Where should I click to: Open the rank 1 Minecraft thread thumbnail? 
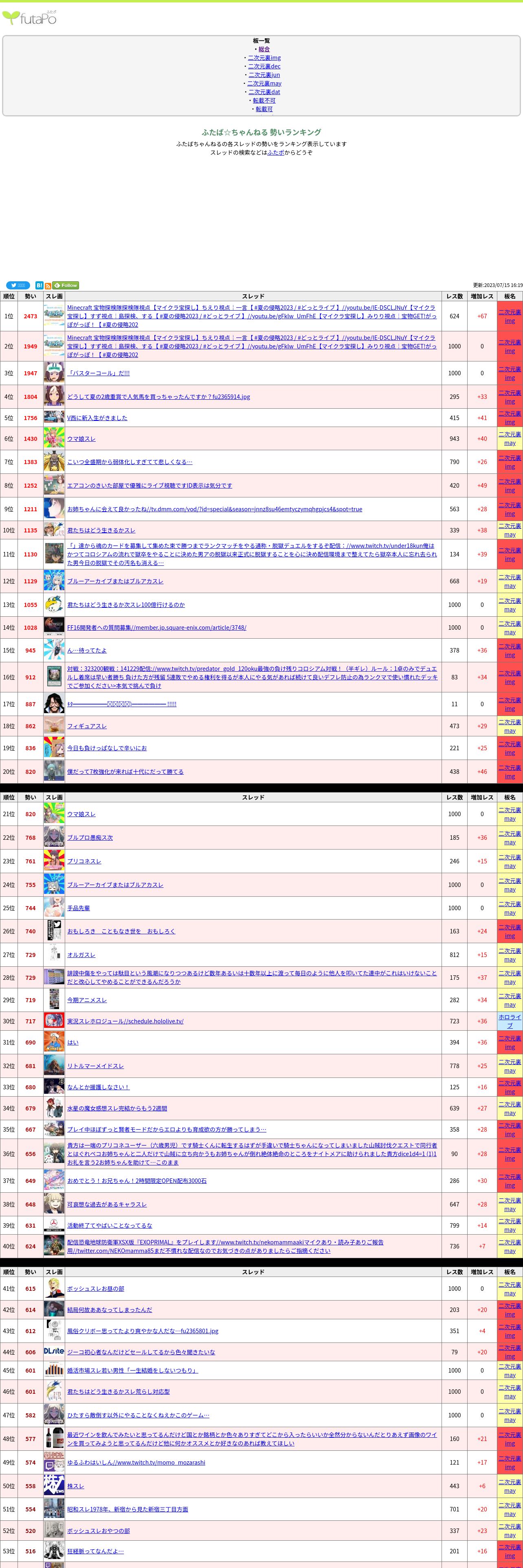[x=54, y=317]
